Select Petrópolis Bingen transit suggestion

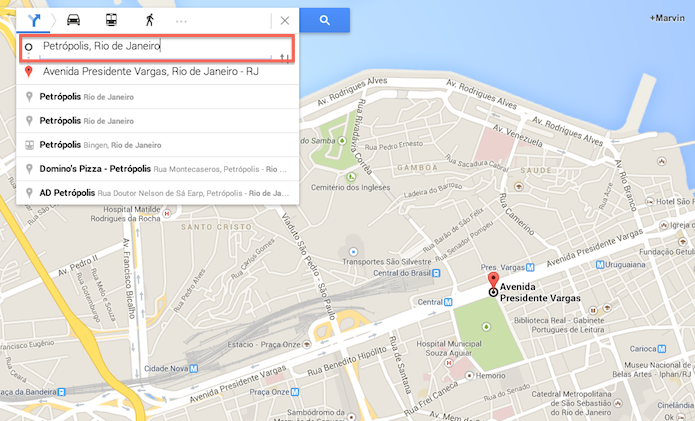coord(157,144)
